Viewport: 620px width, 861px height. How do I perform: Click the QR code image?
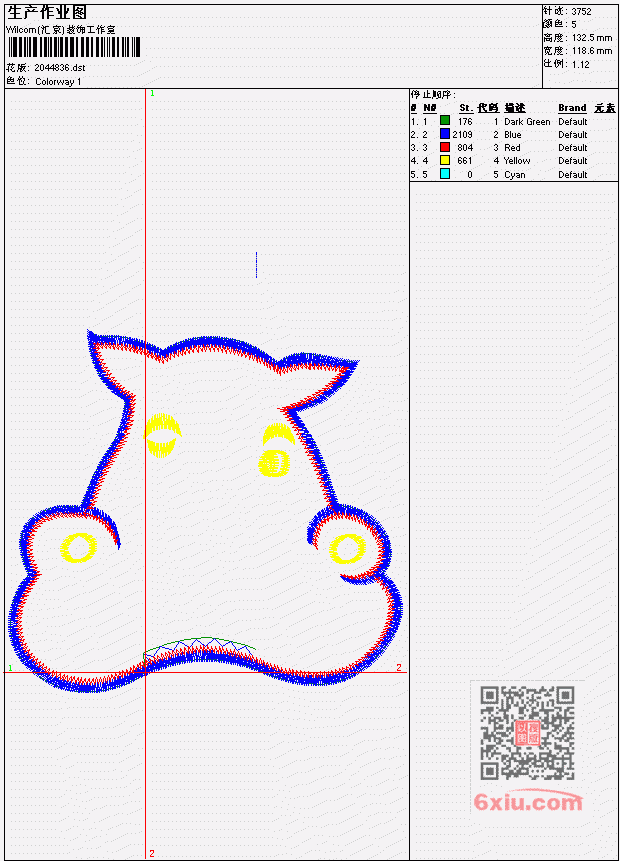pyautogui.click(x=527, y=733)
